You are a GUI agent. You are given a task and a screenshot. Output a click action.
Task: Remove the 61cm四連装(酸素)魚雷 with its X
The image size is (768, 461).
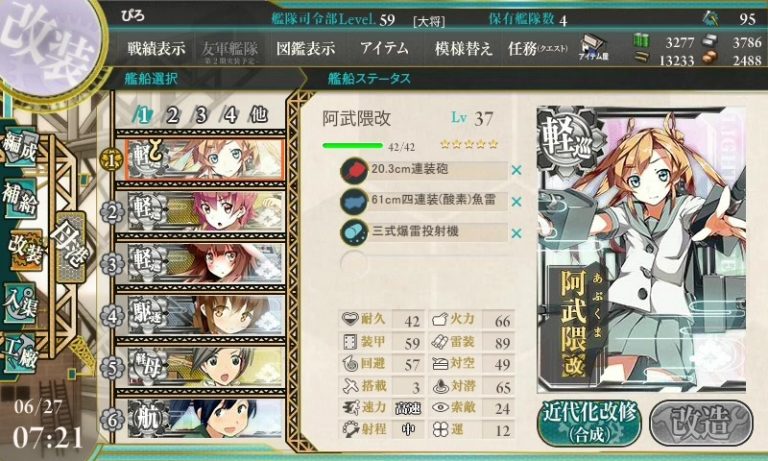[516, 201]
